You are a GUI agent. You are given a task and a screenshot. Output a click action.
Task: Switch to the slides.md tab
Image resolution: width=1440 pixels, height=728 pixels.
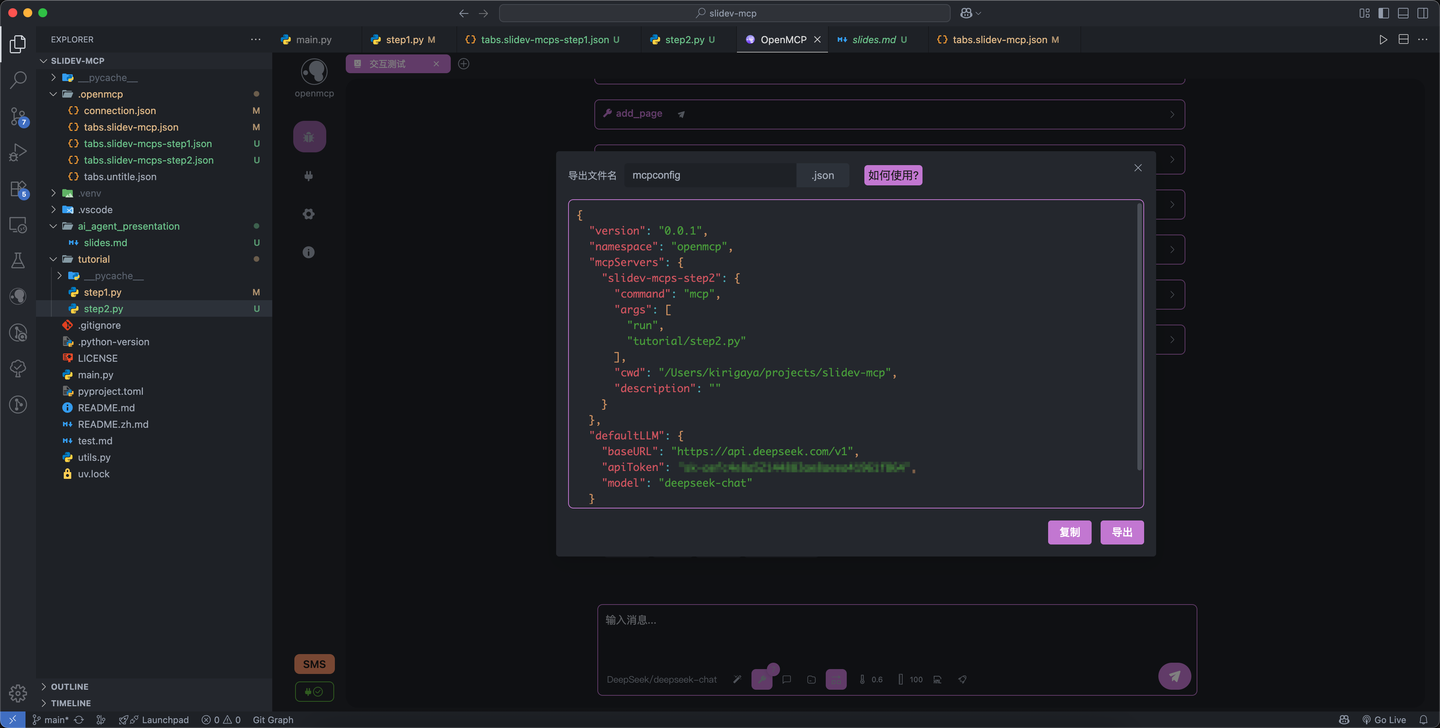tap(872, 40)
